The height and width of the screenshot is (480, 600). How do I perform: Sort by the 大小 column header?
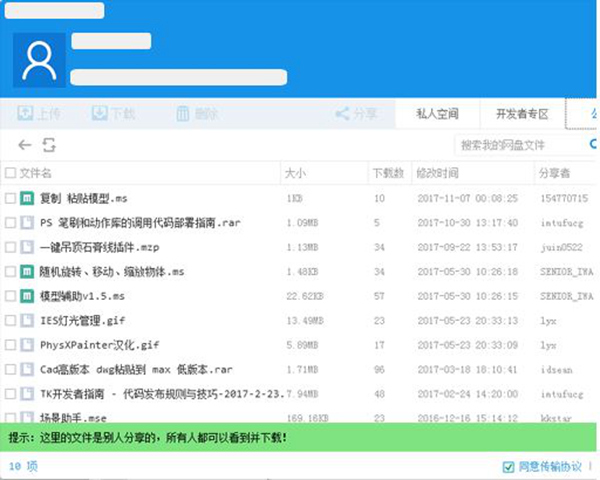pos(295,173)
